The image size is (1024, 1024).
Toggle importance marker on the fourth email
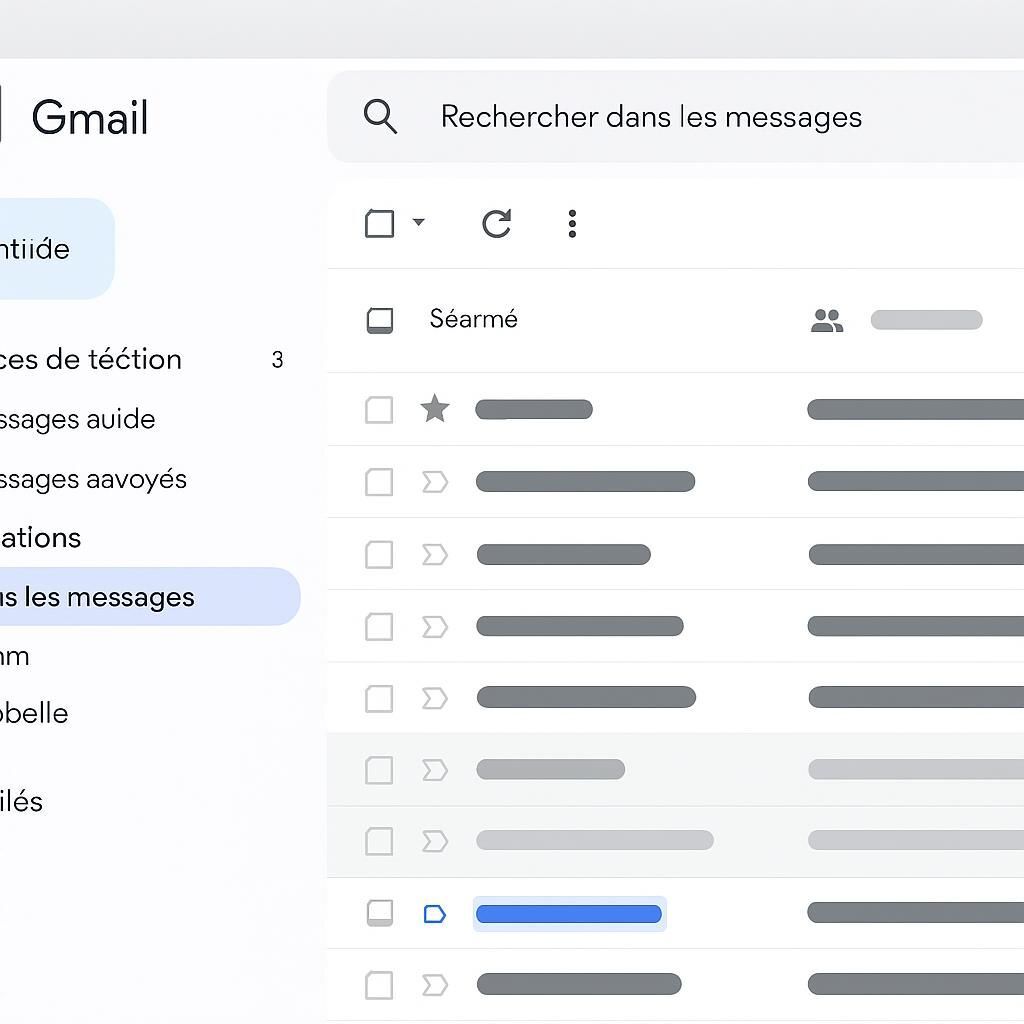coord(435,626)
